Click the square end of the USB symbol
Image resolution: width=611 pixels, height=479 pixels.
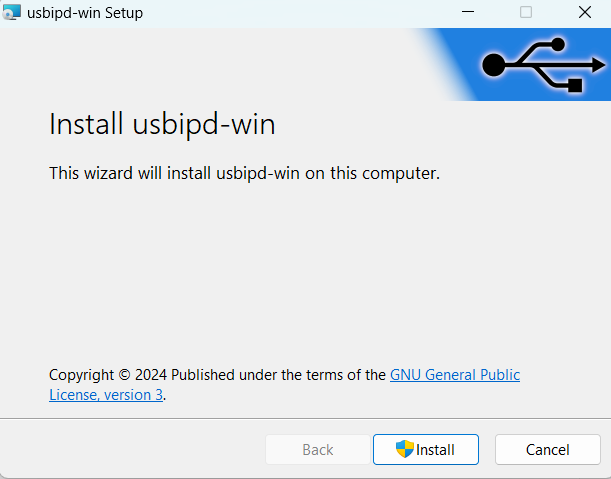click(575, 86)
